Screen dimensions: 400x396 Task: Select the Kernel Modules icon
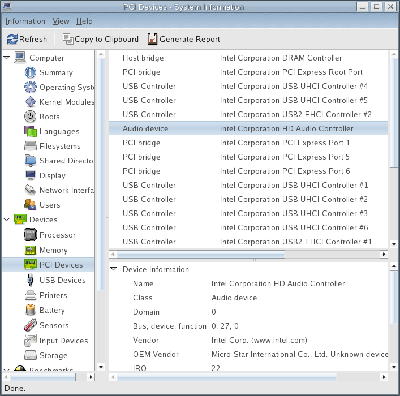click(x=30, y=102)
